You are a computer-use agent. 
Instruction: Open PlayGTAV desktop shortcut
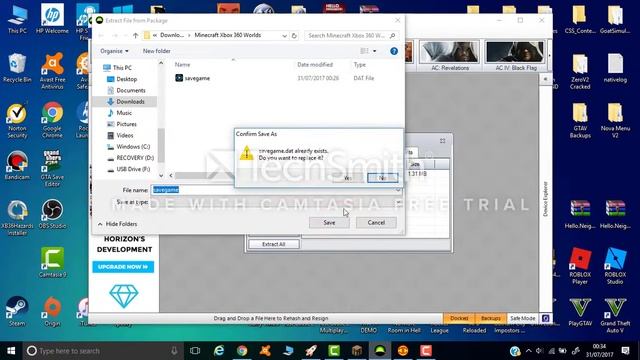tap(580, 312)
